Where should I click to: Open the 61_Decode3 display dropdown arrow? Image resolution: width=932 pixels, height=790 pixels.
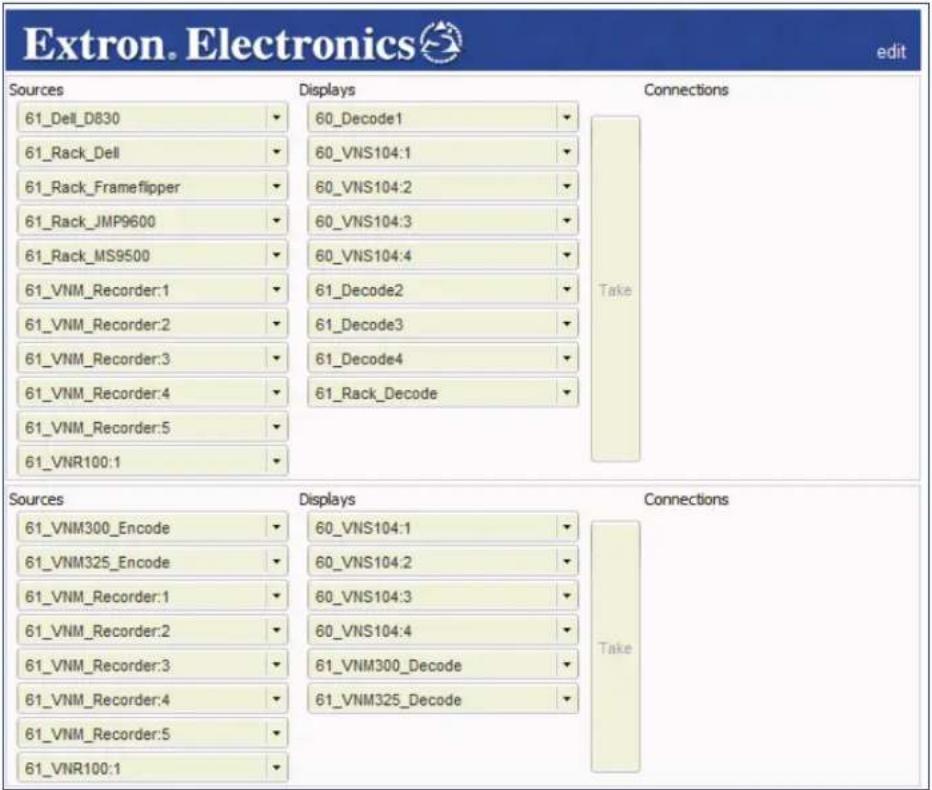point(567,325)
